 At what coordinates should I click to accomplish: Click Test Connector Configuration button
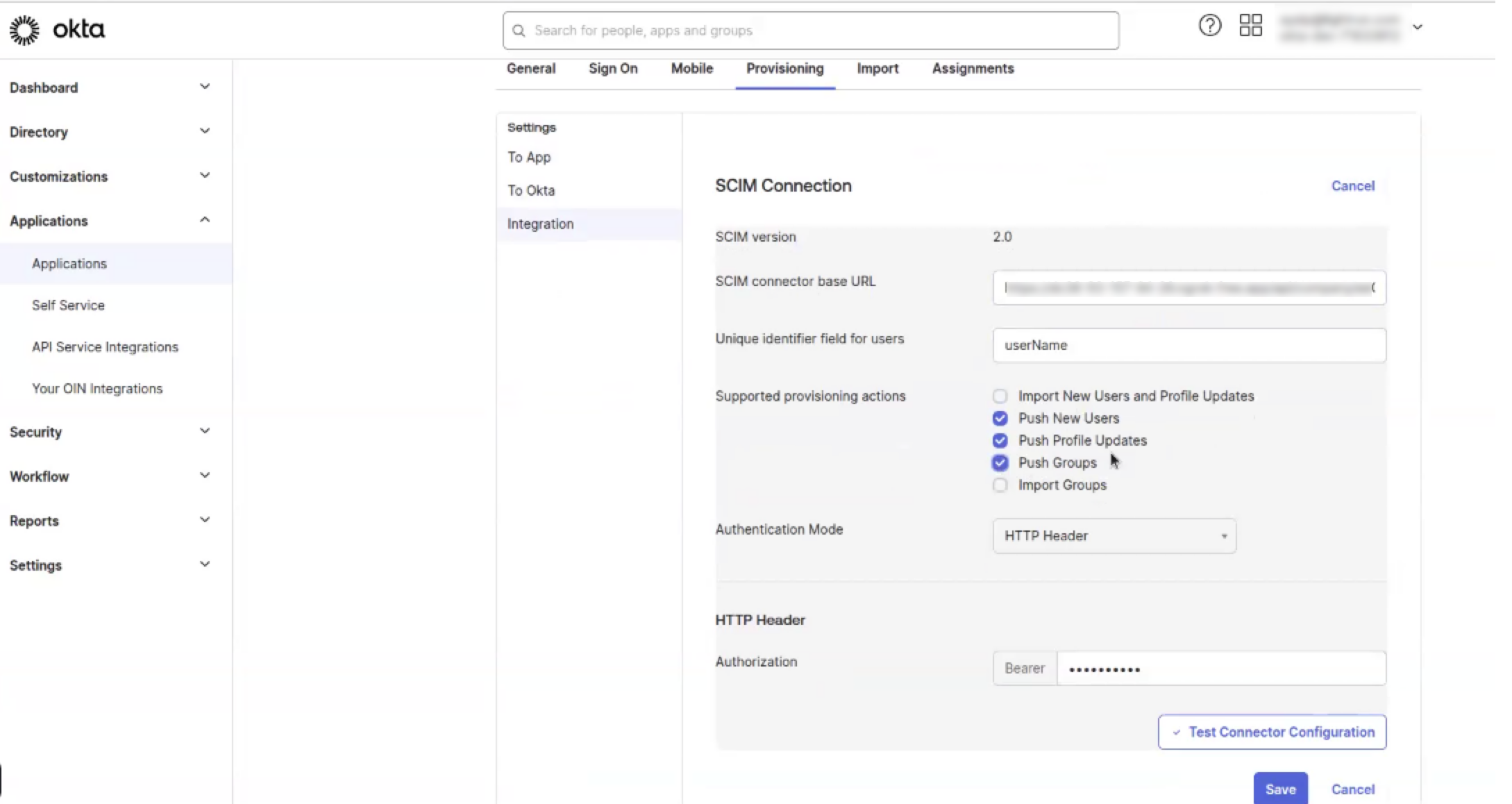[1272, 732]
